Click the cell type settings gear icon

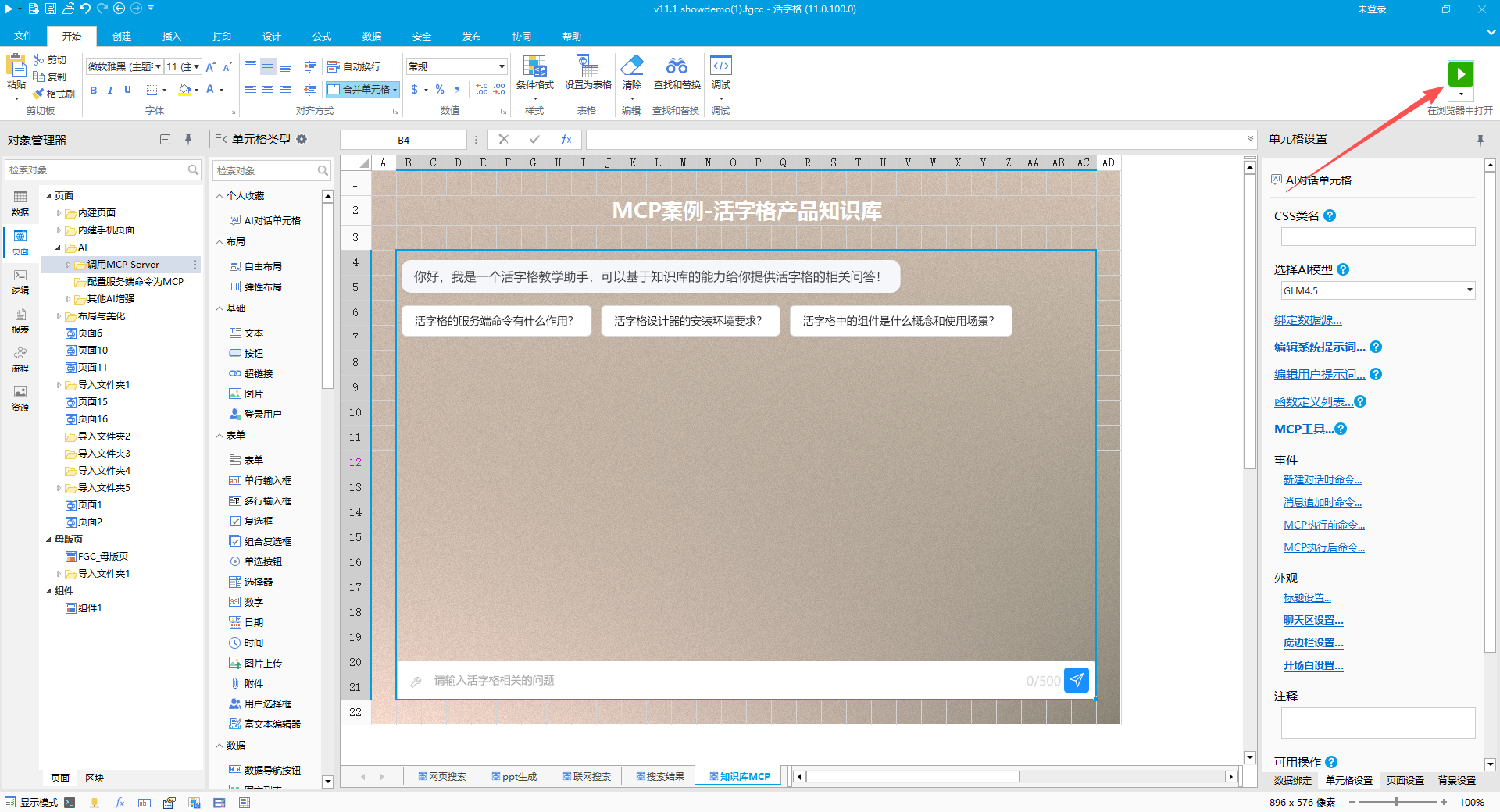pyautogui.click(x=302, y=139)
